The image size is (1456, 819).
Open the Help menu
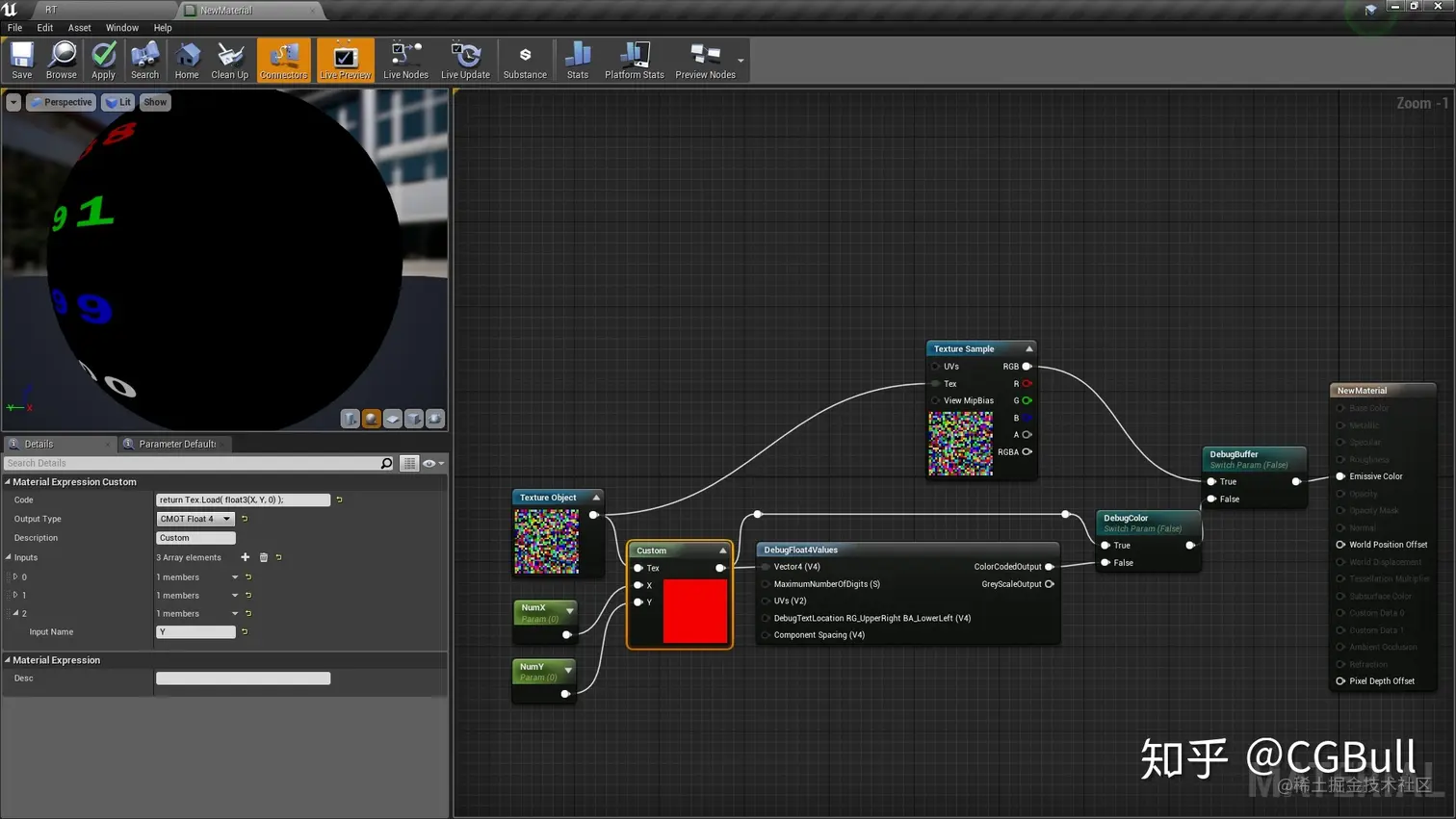163,28
